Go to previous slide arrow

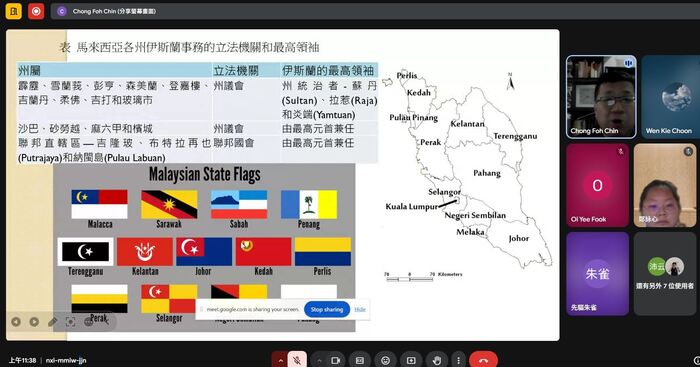(16, 321)
